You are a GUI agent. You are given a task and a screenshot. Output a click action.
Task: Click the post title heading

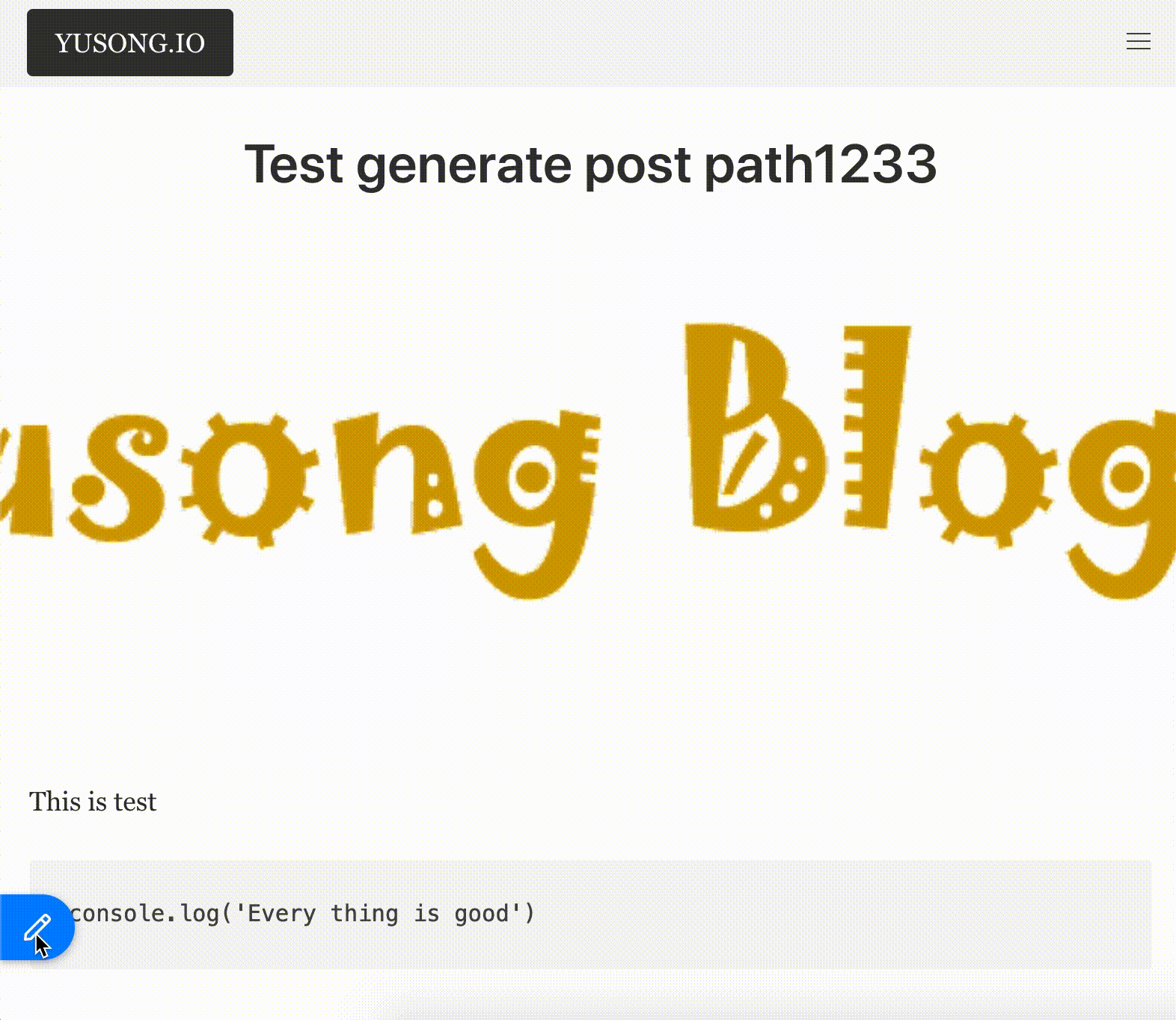point(590,164)
